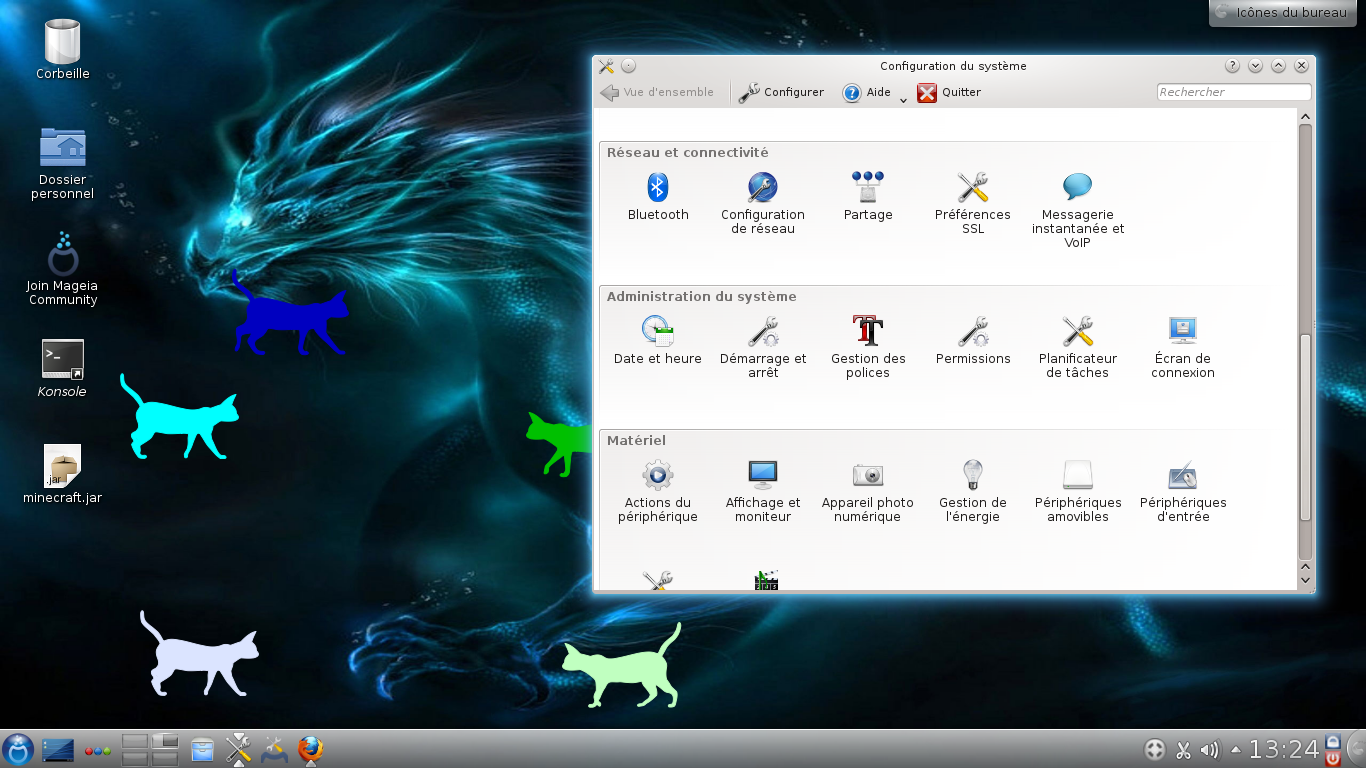This screenshot has width=1366, height=768.
Task: Click the Aide toolbar button
Action: 867,93
